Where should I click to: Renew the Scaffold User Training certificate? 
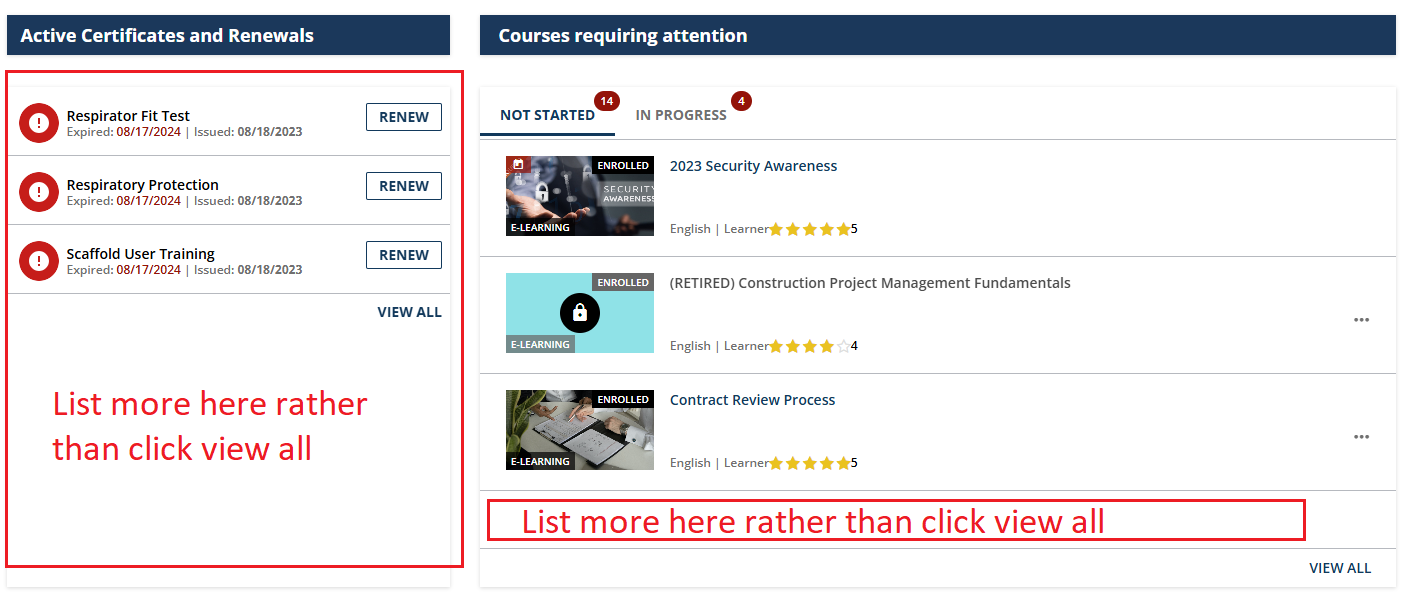click(404, 255)
